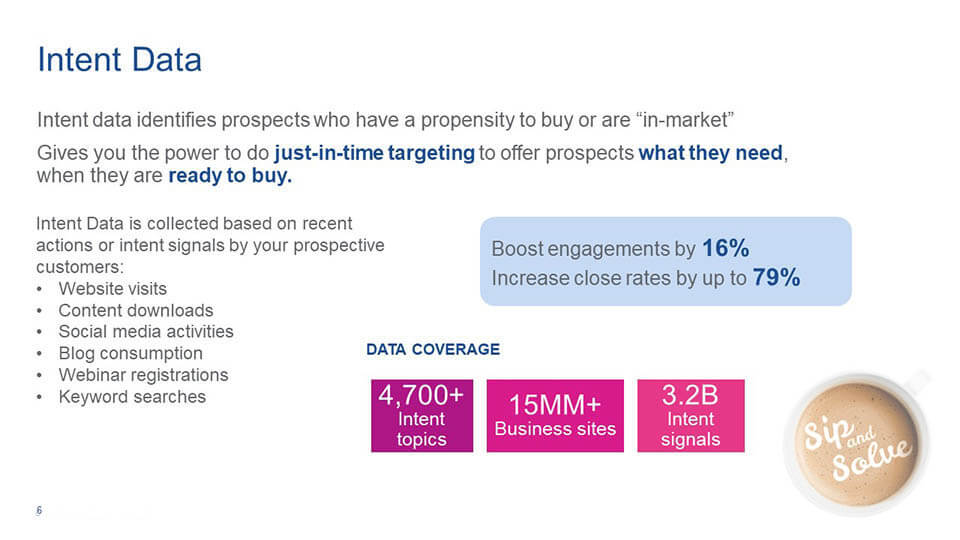Screen dimensions: 960x540
Task: Select the "4,700+ Intent topics" box
Action: tap(421, 415)
